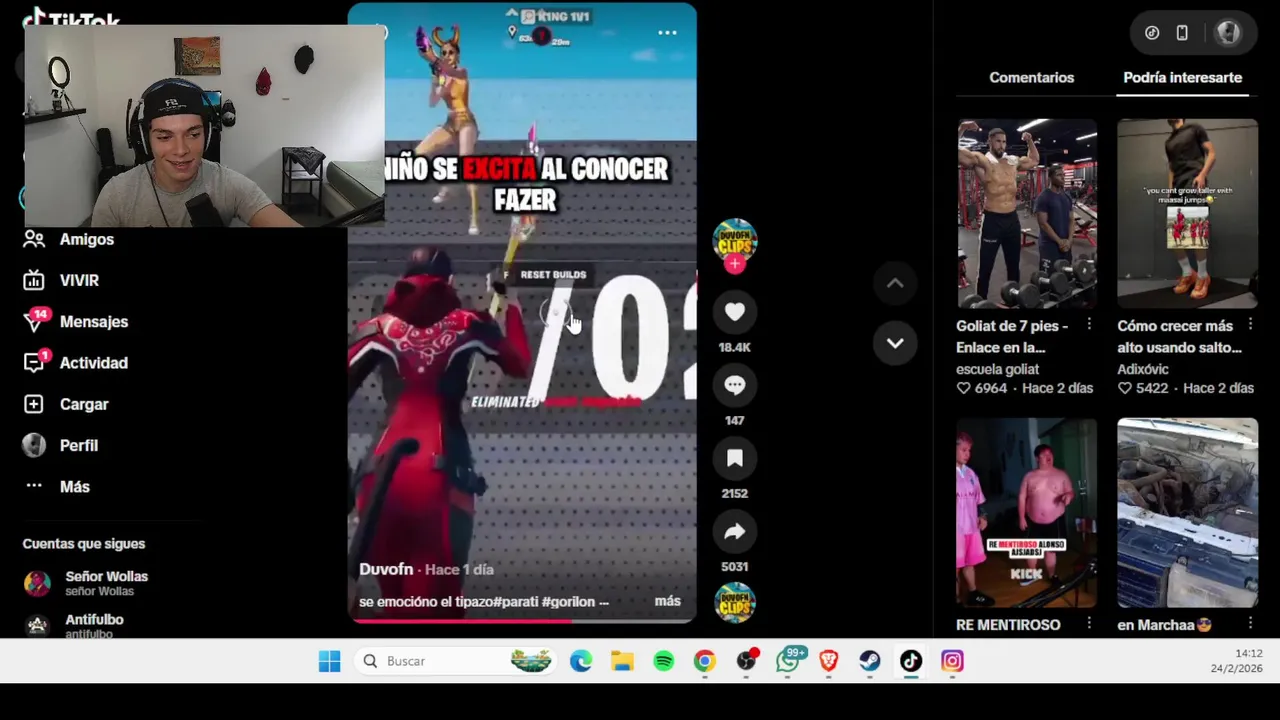Open options for Goliat de 7 pies video
The image size is (1280, 720).
[x=1089, y=325]
